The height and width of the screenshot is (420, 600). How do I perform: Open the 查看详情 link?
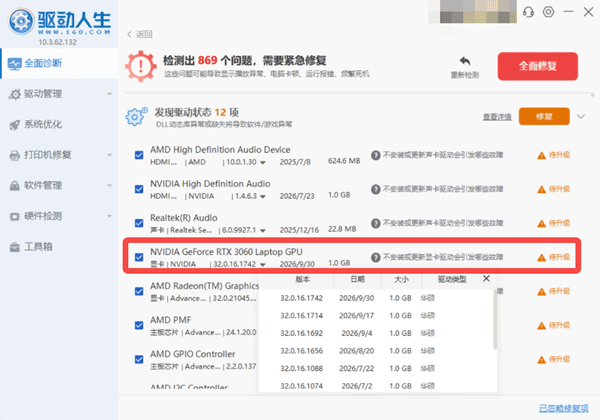497,117
